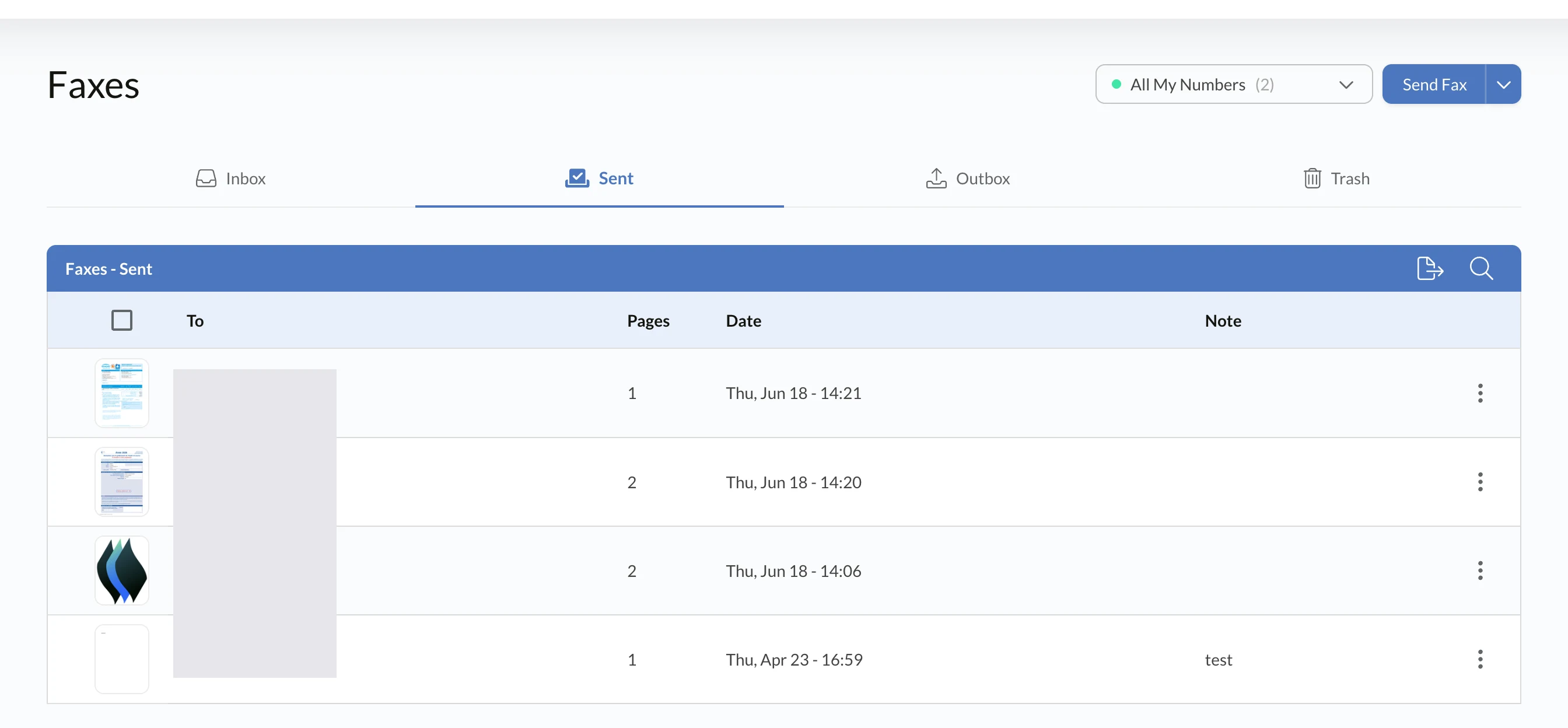Switch to the Inbox tab
The image size is (1568, 728).
[x=230, y=178]
